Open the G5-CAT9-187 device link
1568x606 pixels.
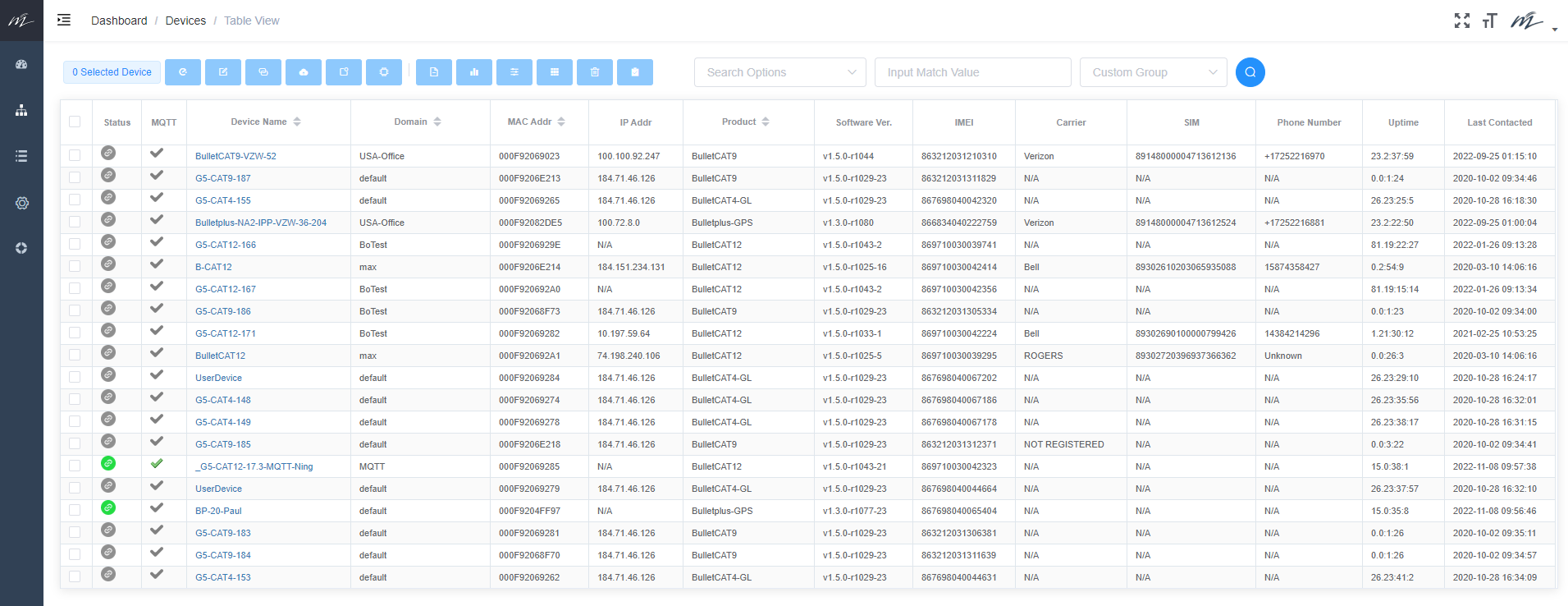pos(223,178)
